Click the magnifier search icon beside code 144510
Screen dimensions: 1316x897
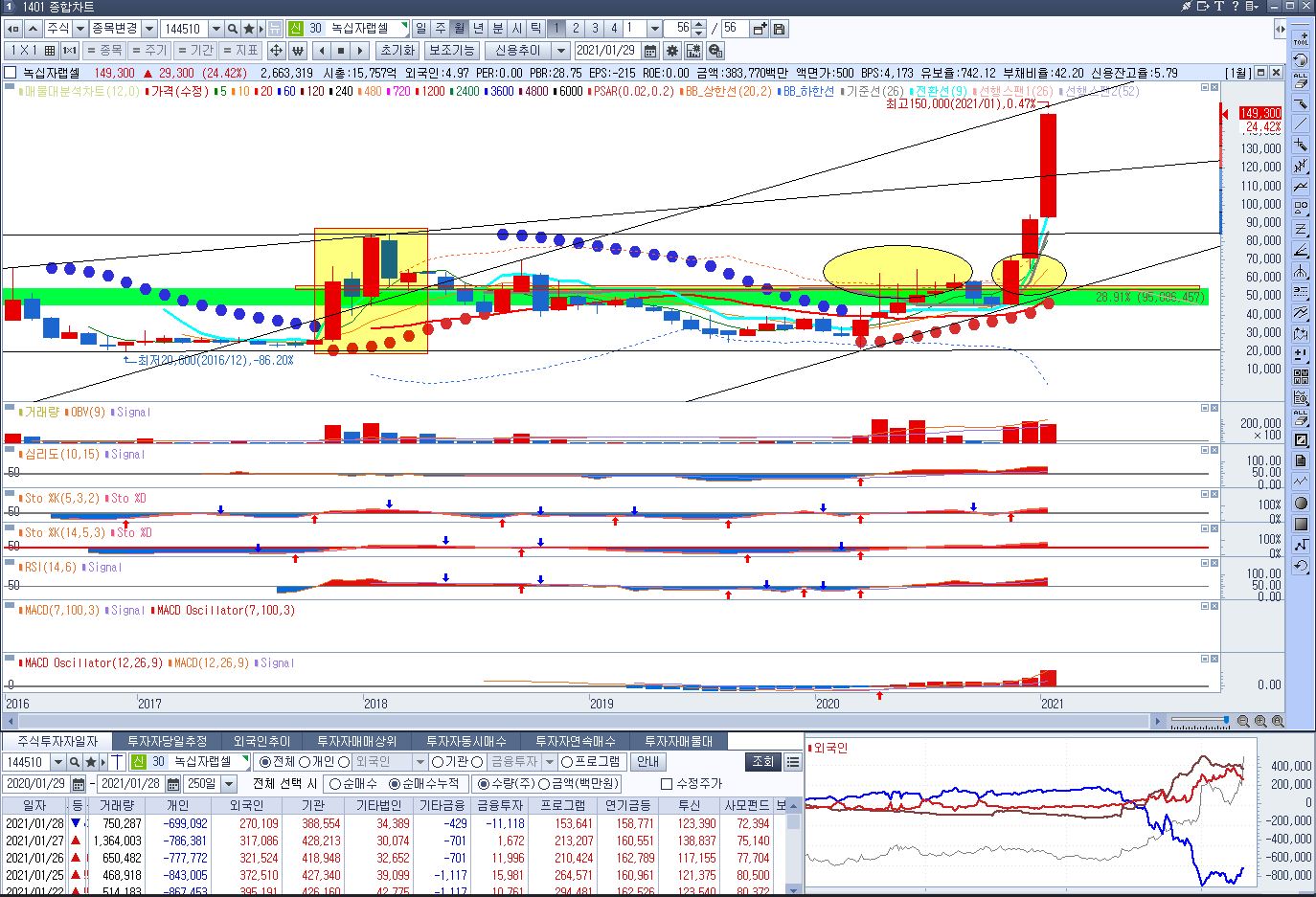[x=233, y=29]
